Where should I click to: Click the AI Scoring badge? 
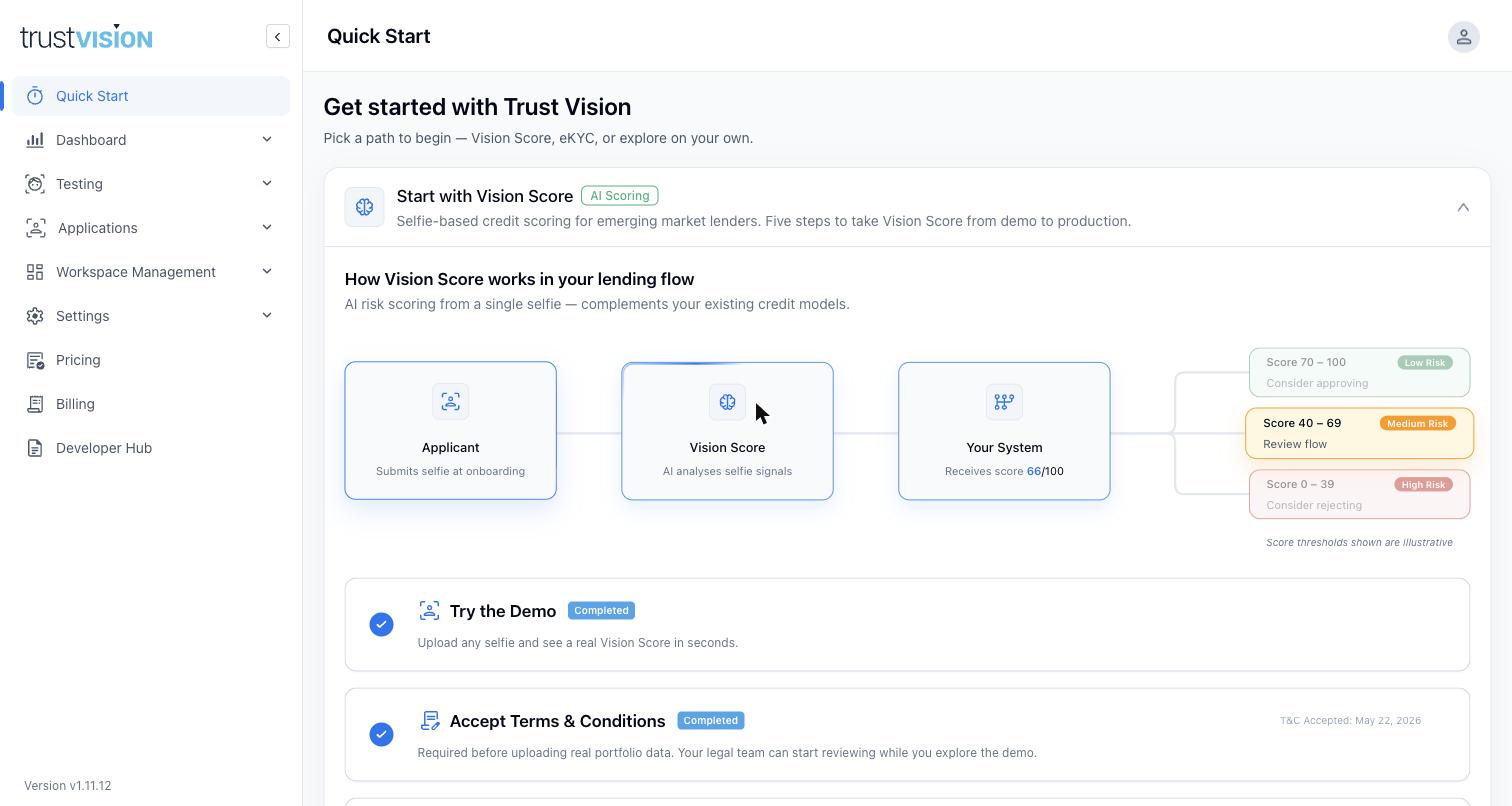620,196
